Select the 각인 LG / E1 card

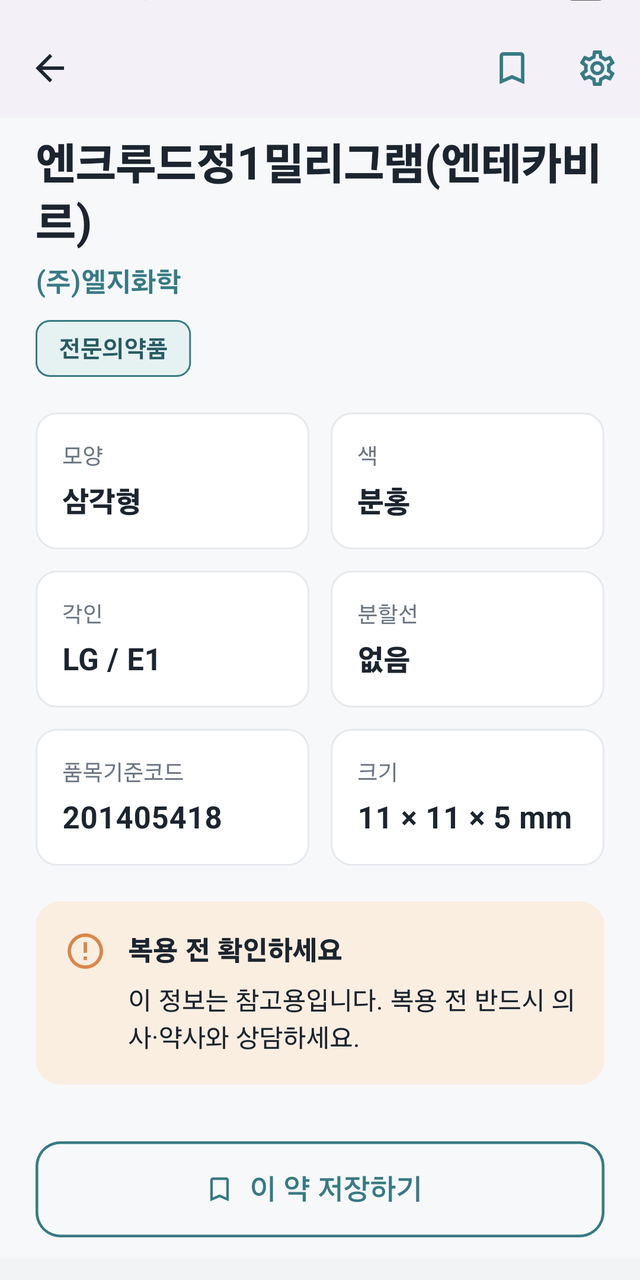[x=172, y=639]
